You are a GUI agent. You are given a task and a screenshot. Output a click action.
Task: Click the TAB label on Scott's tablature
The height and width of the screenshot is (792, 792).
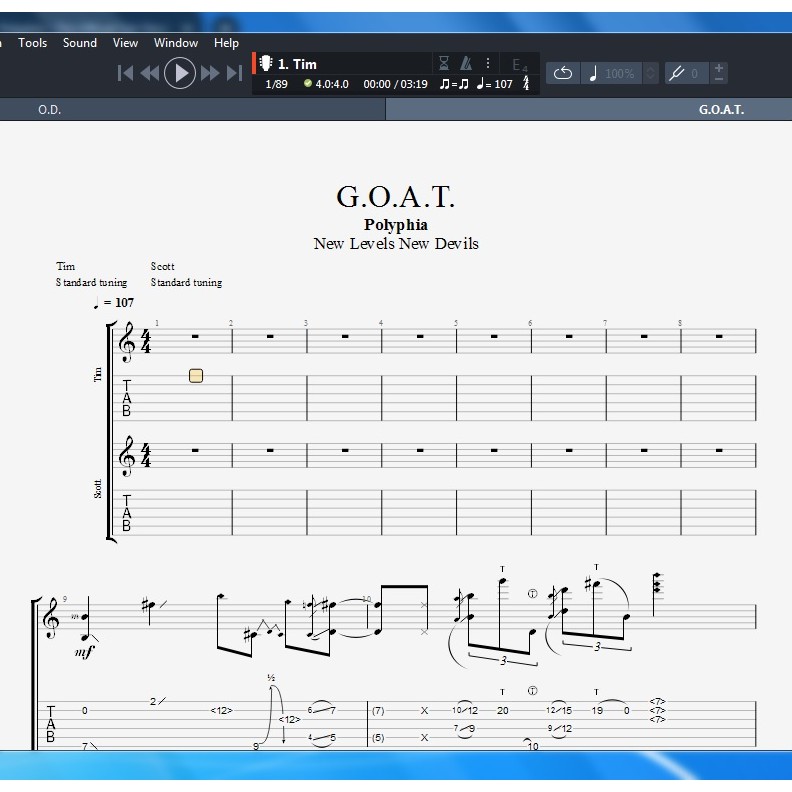pos(126,513)
